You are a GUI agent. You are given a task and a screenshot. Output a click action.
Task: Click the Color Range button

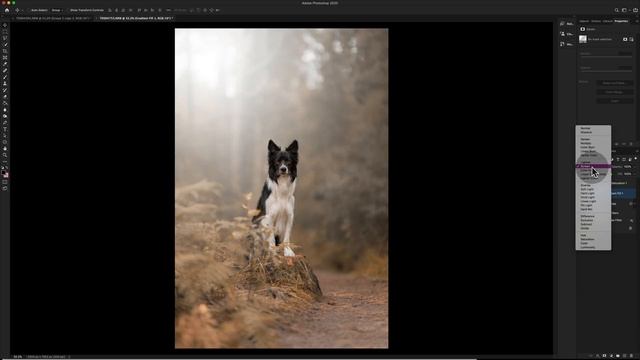614,92
